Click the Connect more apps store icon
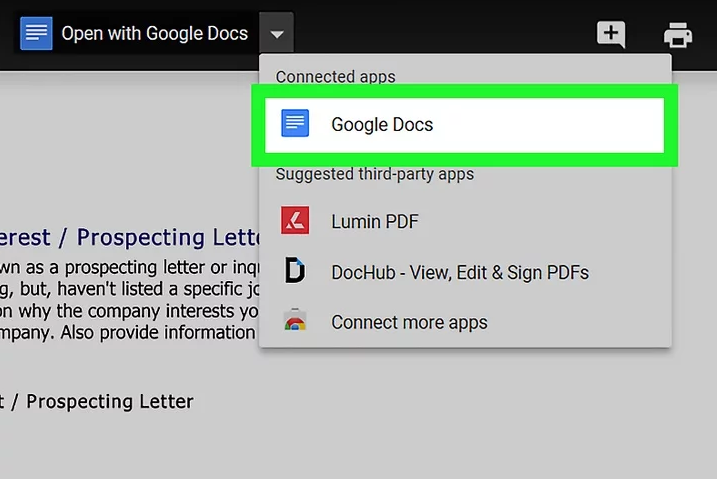The height and width of the screenshot is (479, 717). 295,322
